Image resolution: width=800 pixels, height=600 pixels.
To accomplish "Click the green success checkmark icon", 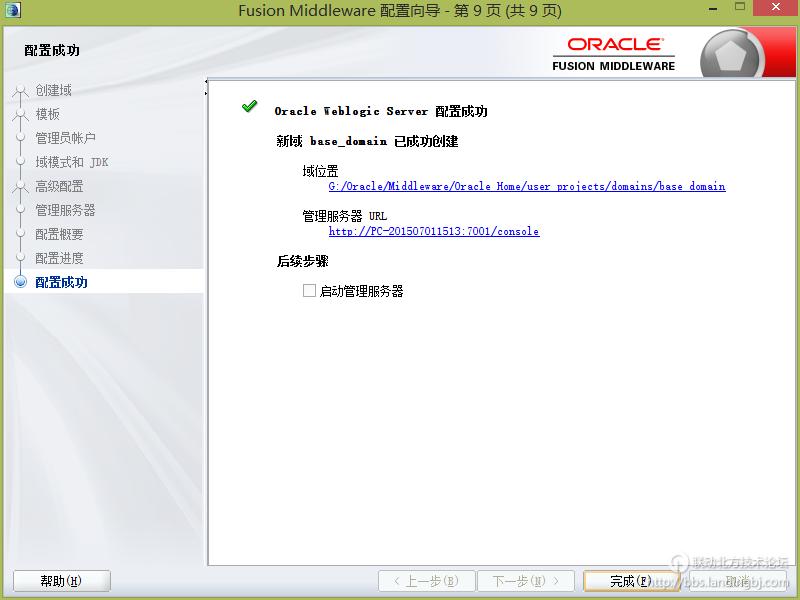I will (x=250, y=107).
